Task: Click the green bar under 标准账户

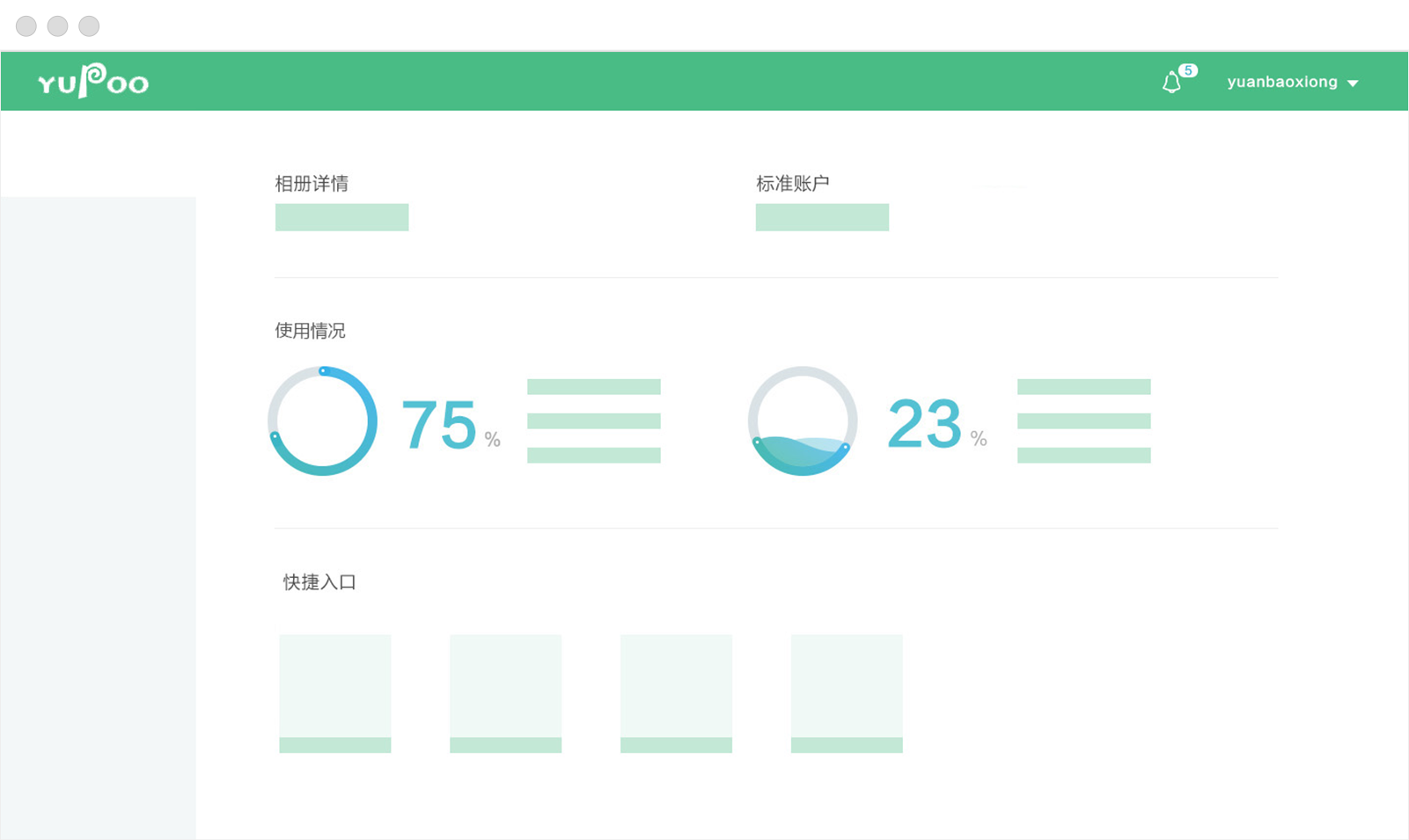Action: click(822, 217)
